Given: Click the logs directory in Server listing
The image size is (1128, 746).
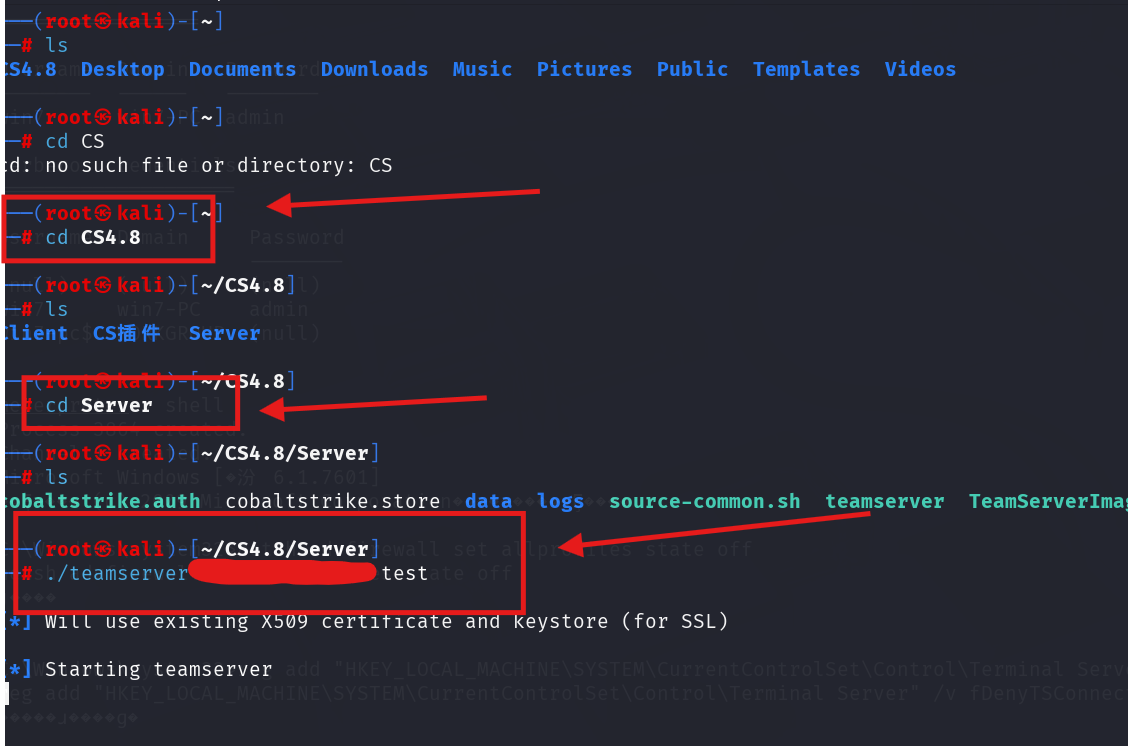Looking at the screenshot, I should tap(560, 501).
